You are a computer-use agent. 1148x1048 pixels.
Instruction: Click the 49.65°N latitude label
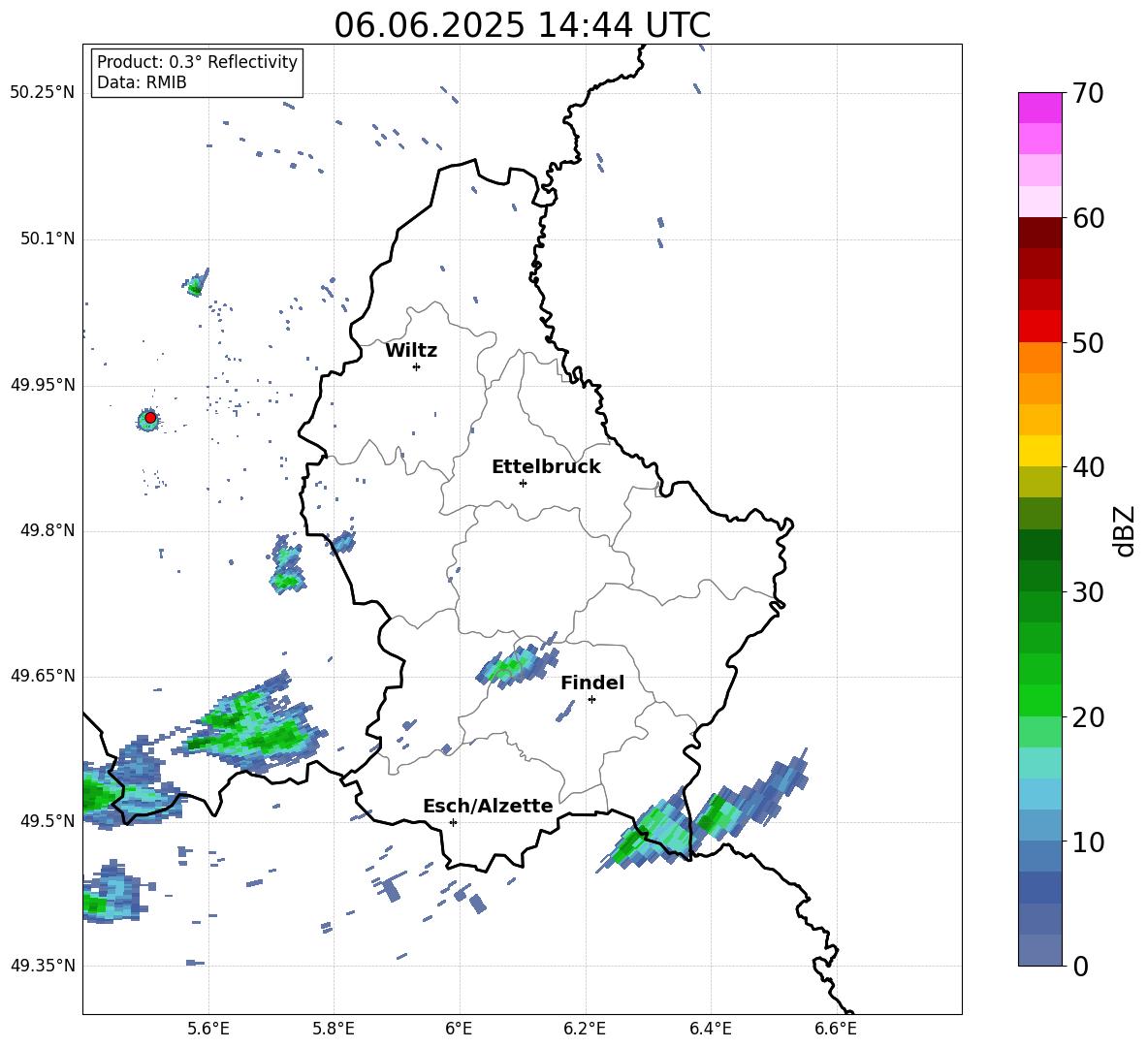pyautogui.click(x=42, y=676)
